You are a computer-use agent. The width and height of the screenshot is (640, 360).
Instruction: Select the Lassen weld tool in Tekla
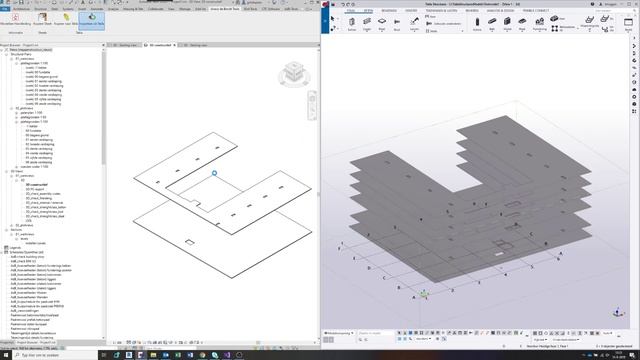414,24
